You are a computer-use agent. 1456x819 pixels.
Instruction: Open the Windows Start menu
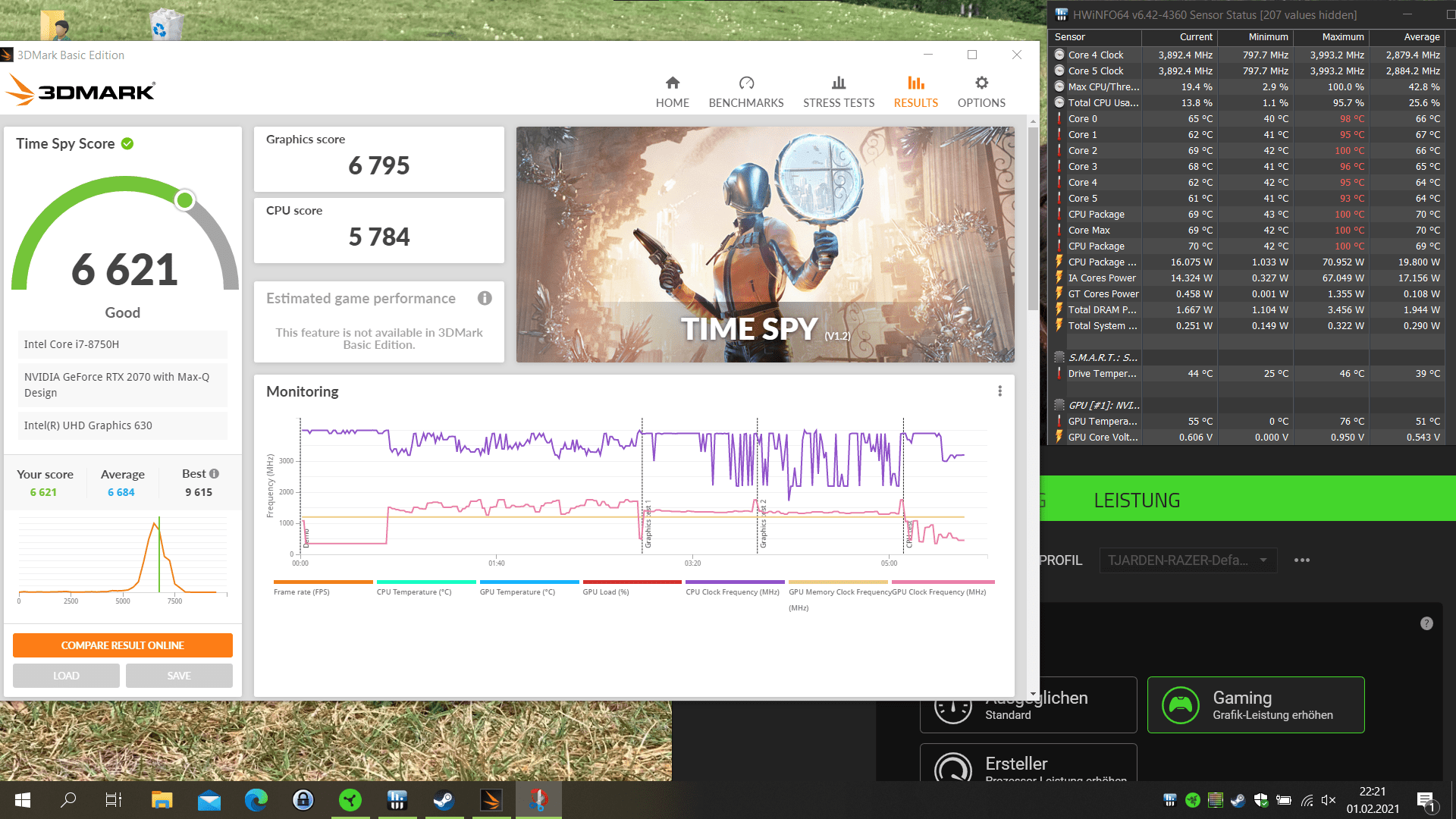click(x=23, y=800)
